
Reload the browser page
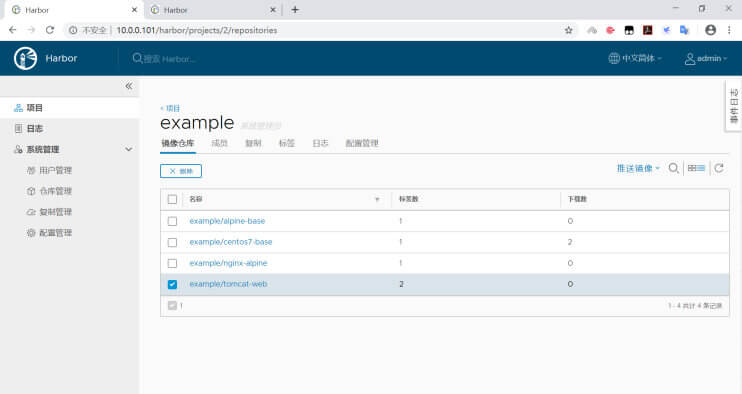(x=50, y=30)
